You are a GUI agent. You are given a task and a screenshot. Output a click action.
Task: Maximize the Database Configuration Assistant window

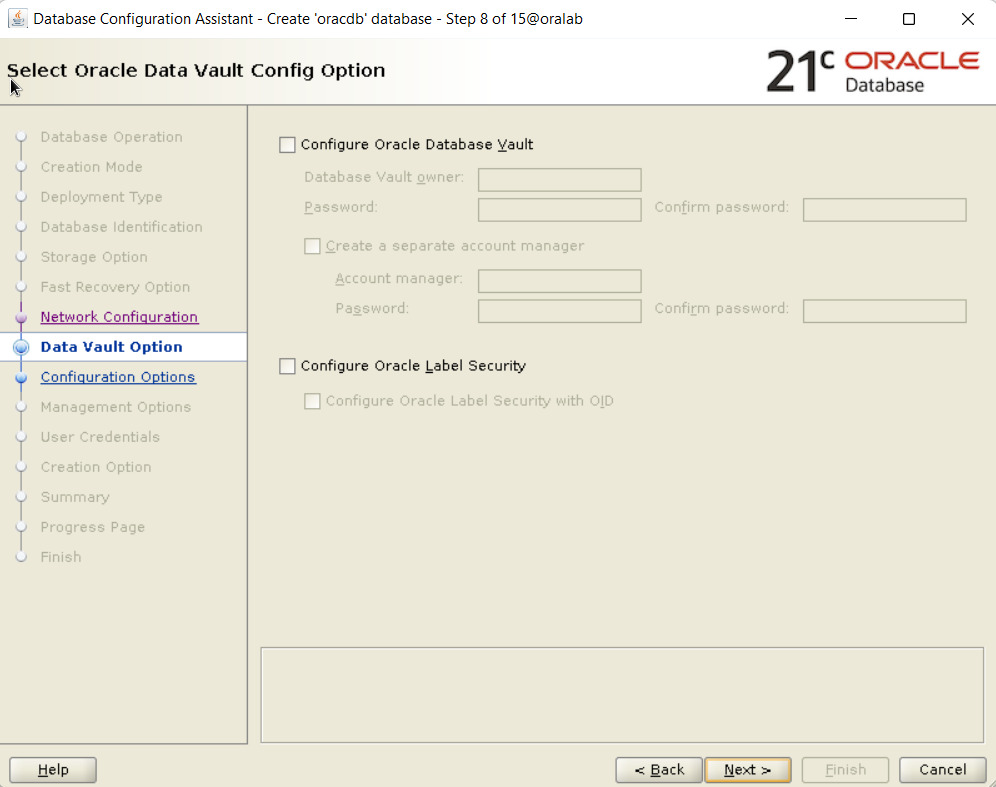point(908,19)
